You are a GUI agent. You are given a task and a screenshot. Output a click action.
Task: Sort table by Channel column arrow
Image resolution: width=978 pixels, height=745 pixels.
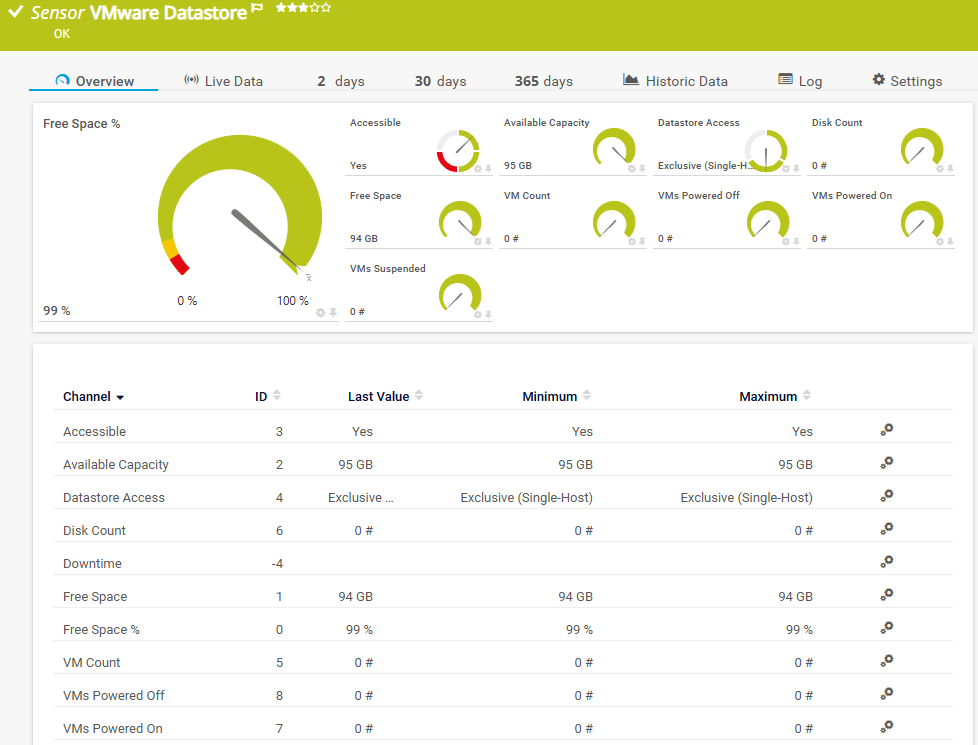(x=120, y=397)
